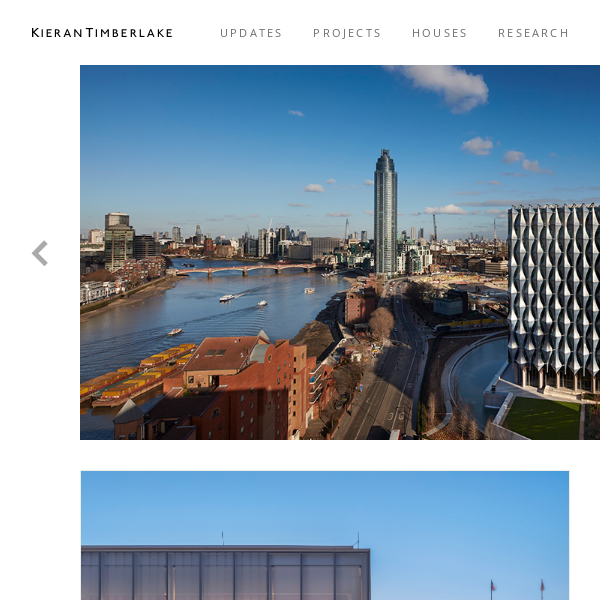
Task: Click the large white cloud in sky
Action: tap(440, 86)
